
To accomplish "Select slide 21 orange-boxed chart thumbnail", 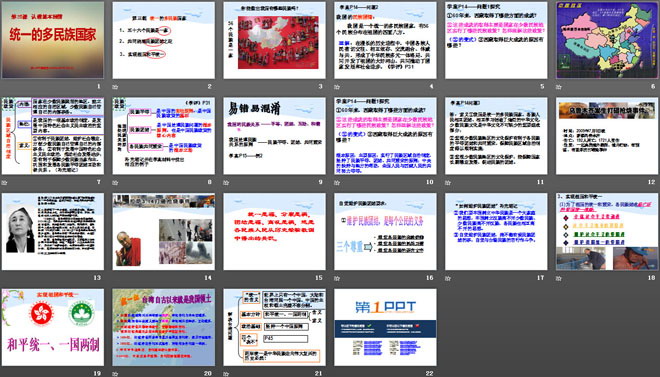I will coord(274,327).
